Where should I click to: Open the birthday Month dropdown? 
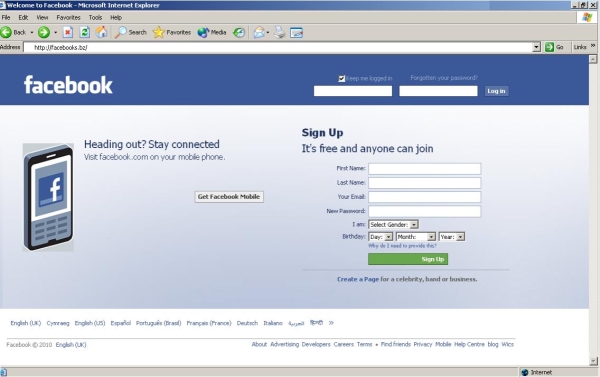[x=416, y=237]
